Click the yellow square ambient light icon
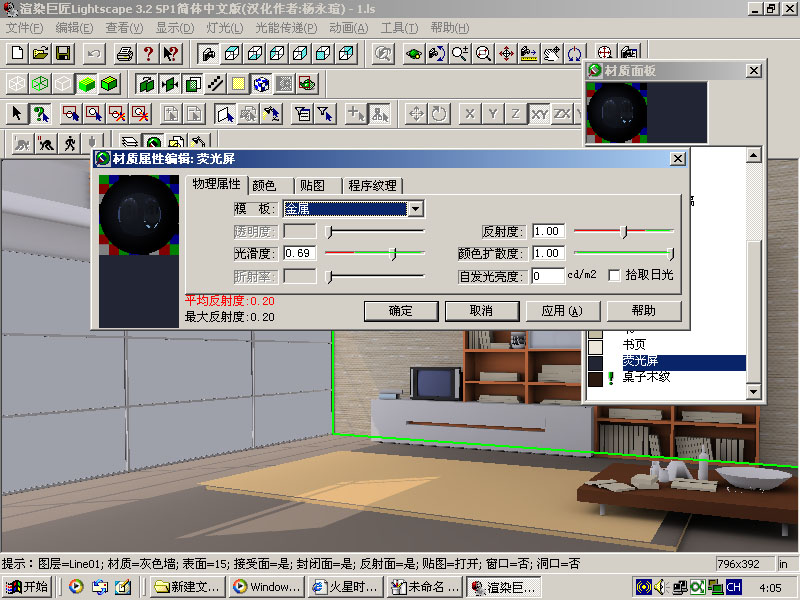800x600 pixels. 238,84
